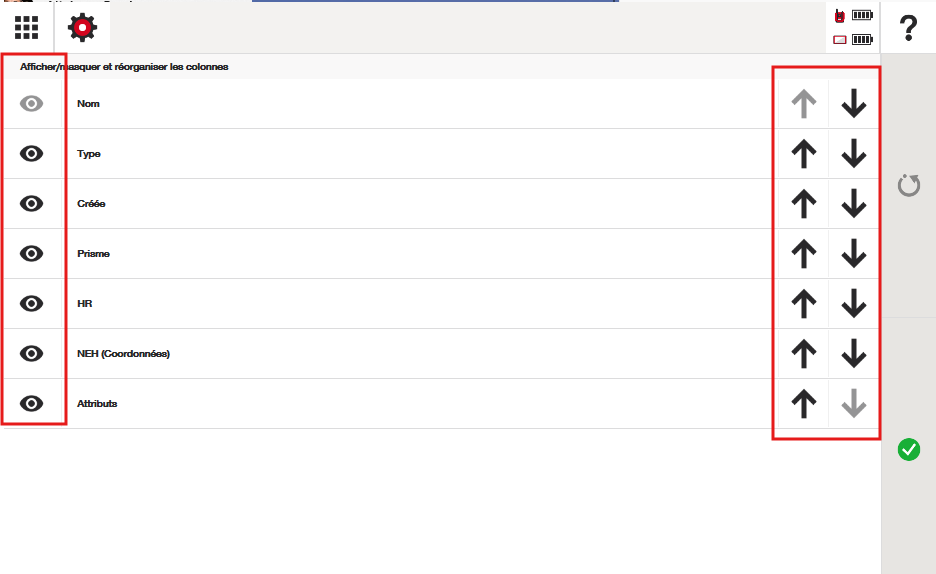Hide the HR column
936x574 pixels.
pos(32,303)
